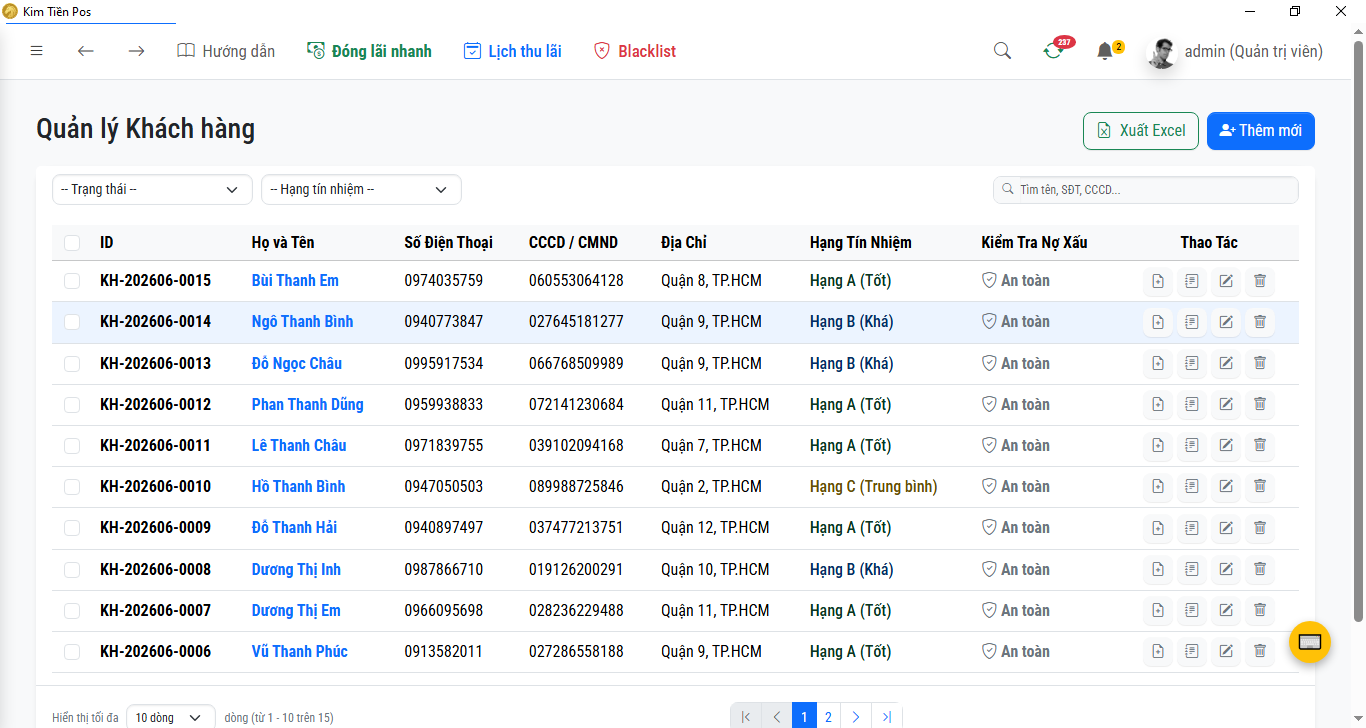Image resolution: width=1366 pixels, height=728 pixels.
Task: View notebook history for Dương Thị Inh
Action: (x=1192, y=569)
